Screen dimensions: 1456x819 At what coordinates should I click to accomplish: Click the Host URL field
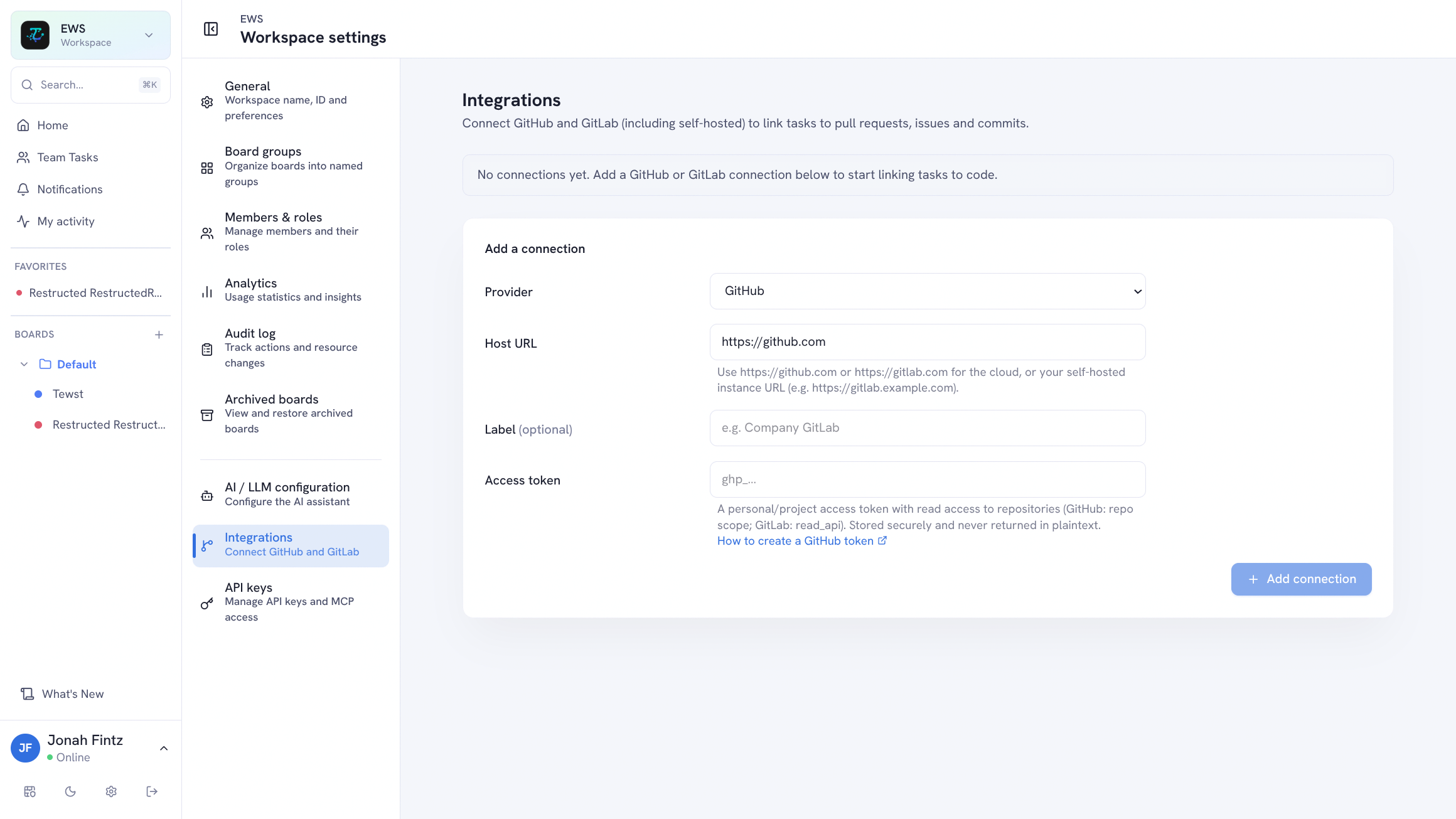pos(928,342)
